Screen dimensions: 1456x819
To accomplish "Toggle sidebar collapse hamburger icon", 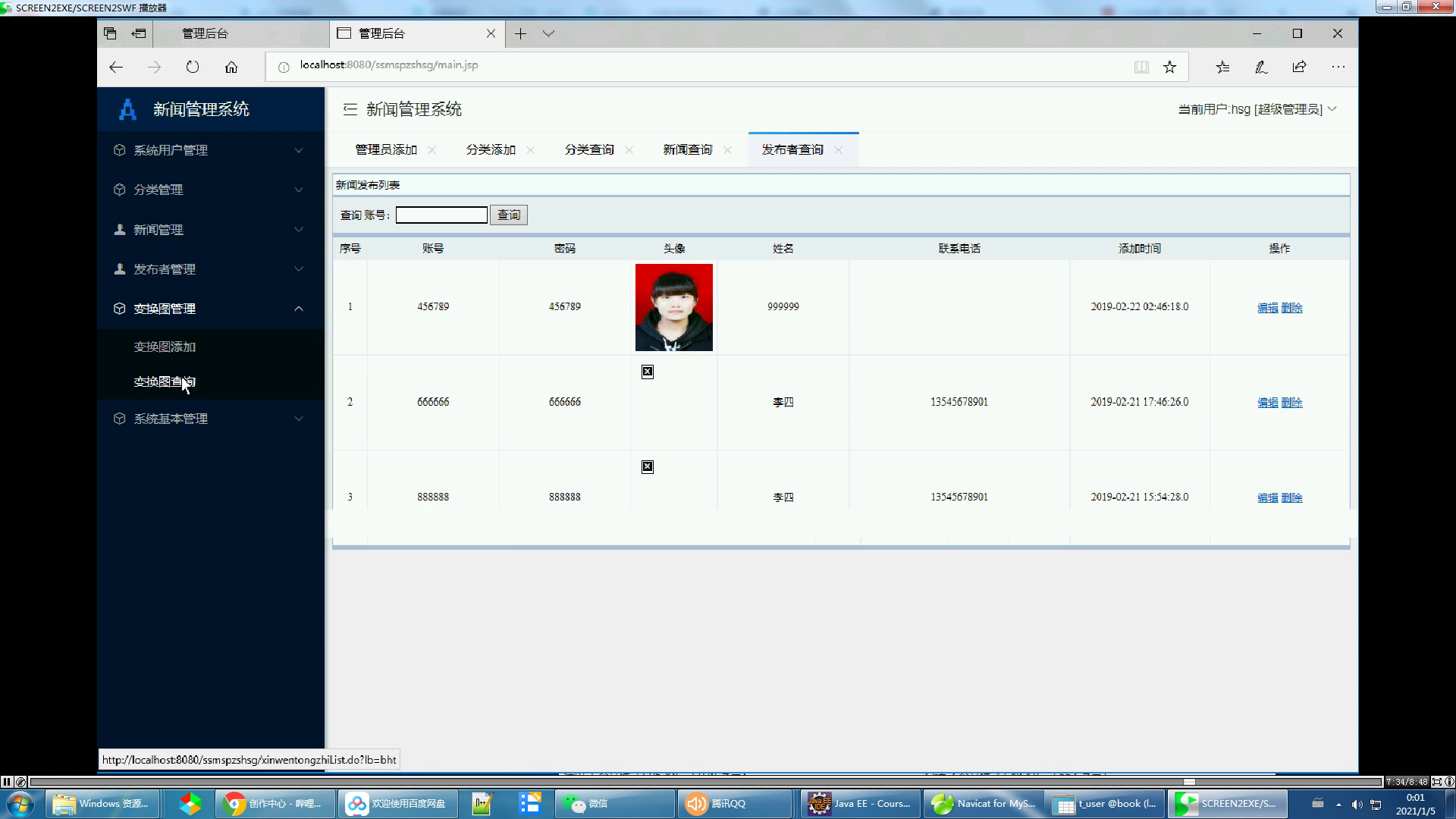I will point(350,109).
